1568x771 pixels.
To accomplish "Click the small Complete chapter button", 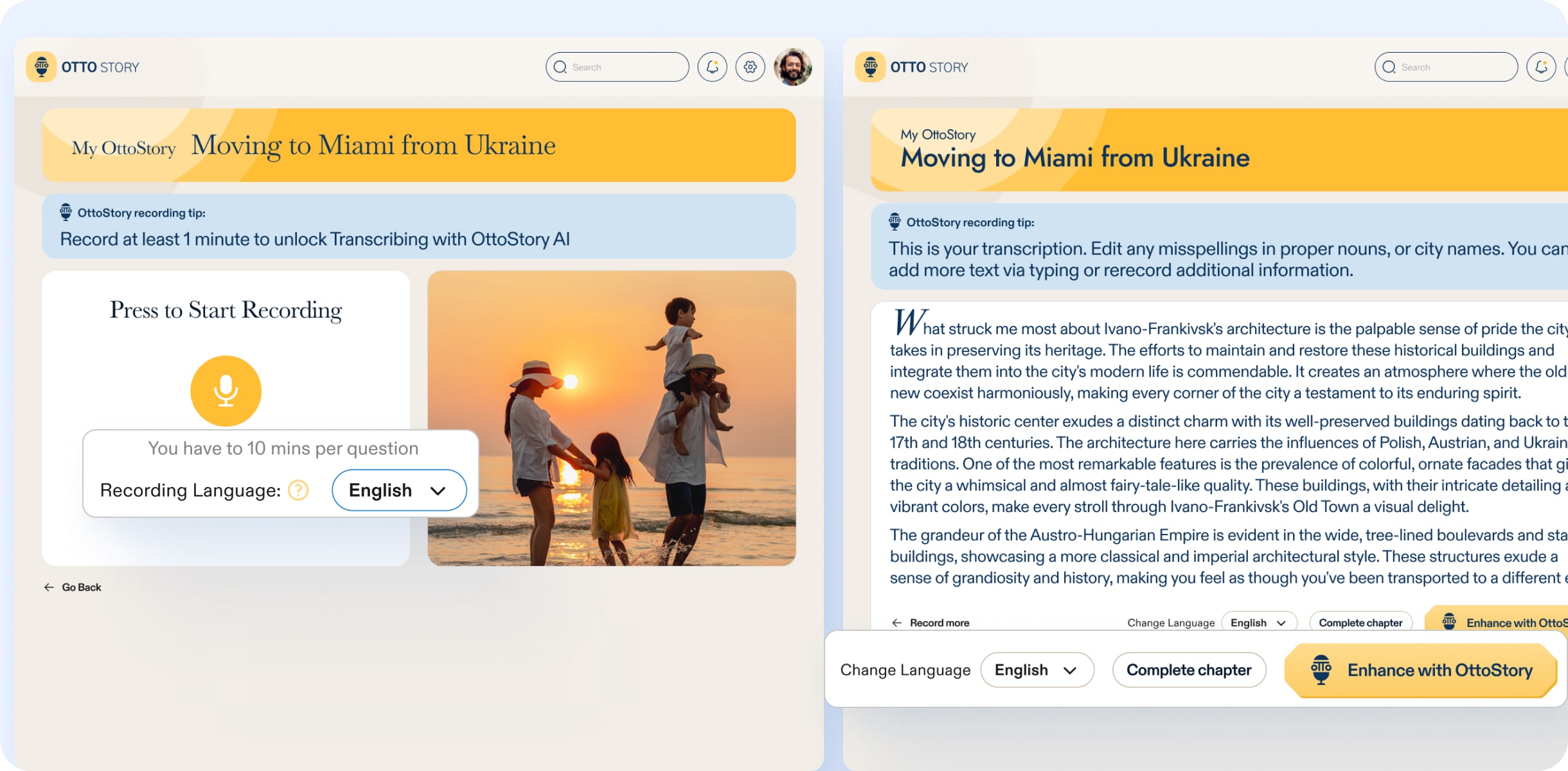I will 1360,622.
